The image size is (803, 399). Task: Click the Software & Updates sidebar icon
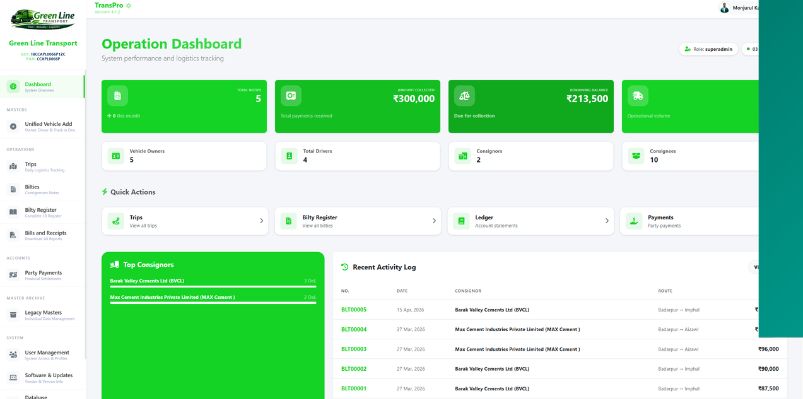(x=13, y=377)
